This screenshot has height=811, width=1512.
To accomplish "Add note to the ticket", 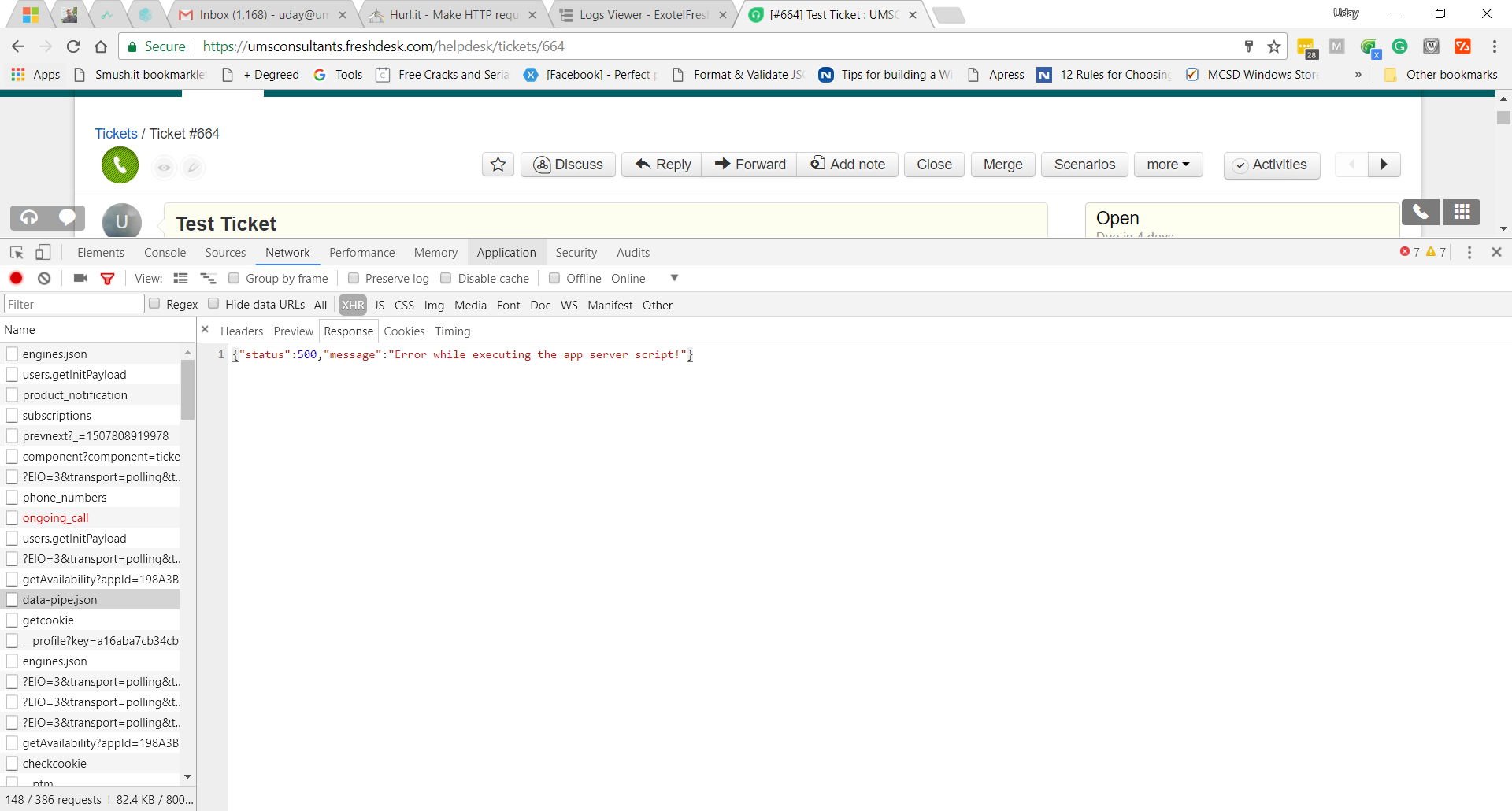I will (x=847, y=165).
